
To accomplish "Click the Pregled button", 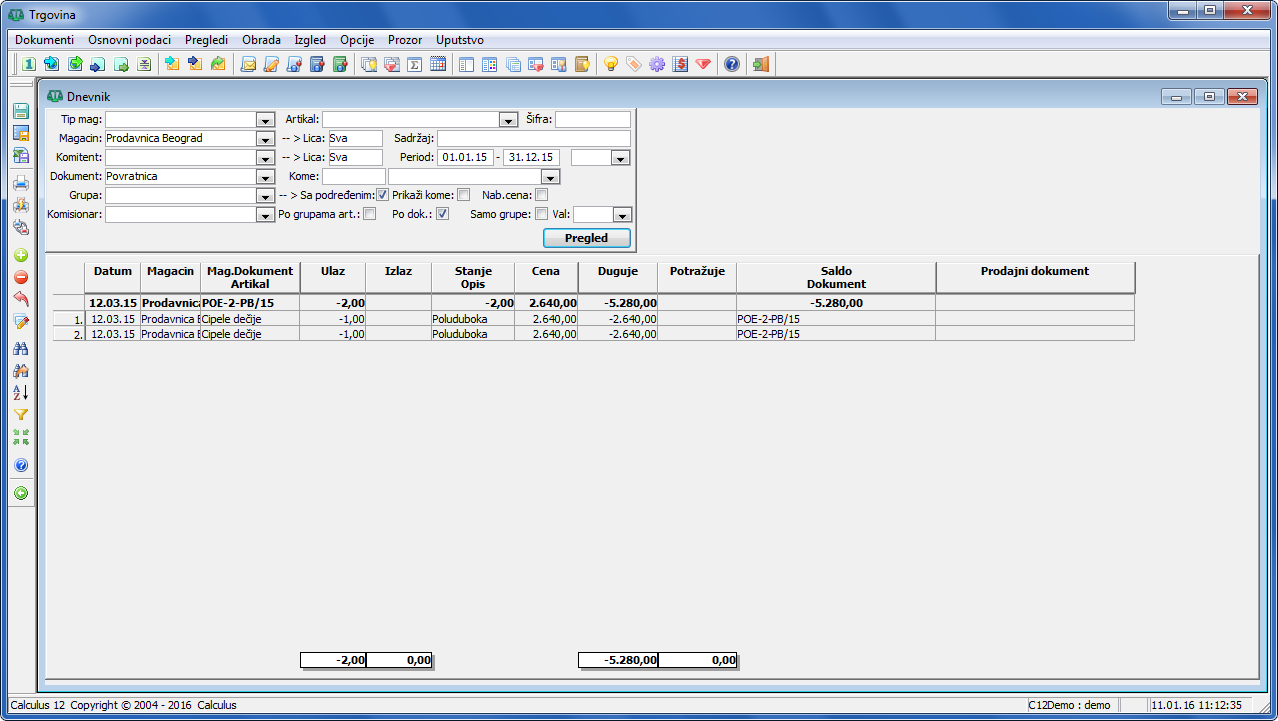I will 587,238.
